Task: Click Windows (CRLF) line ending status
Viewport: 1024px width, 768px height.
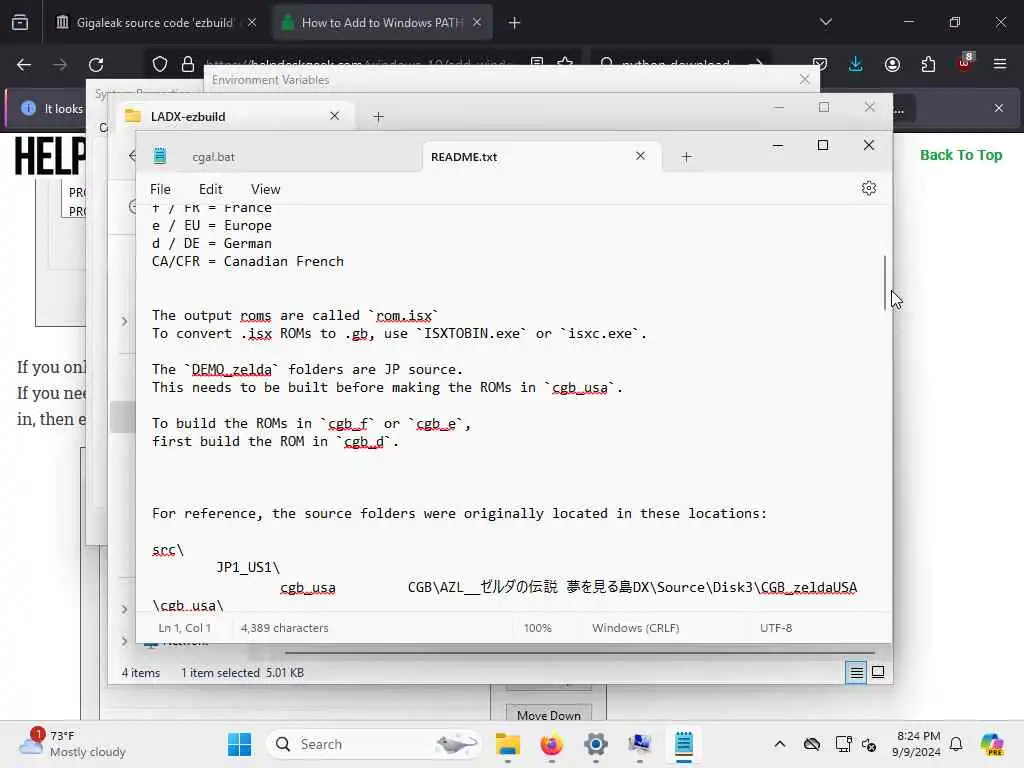Action: tap(635, 628)
